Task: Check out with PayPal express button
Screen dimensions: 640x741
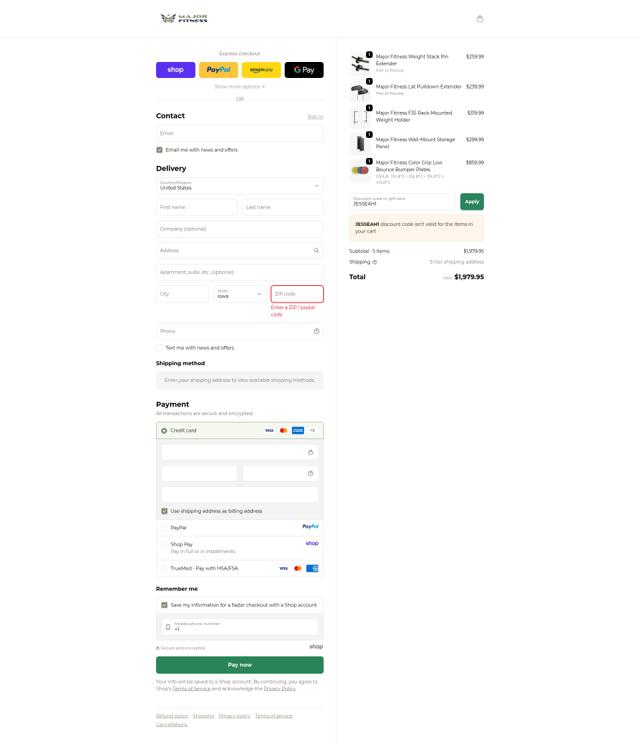Action: (x=218, y=70)
